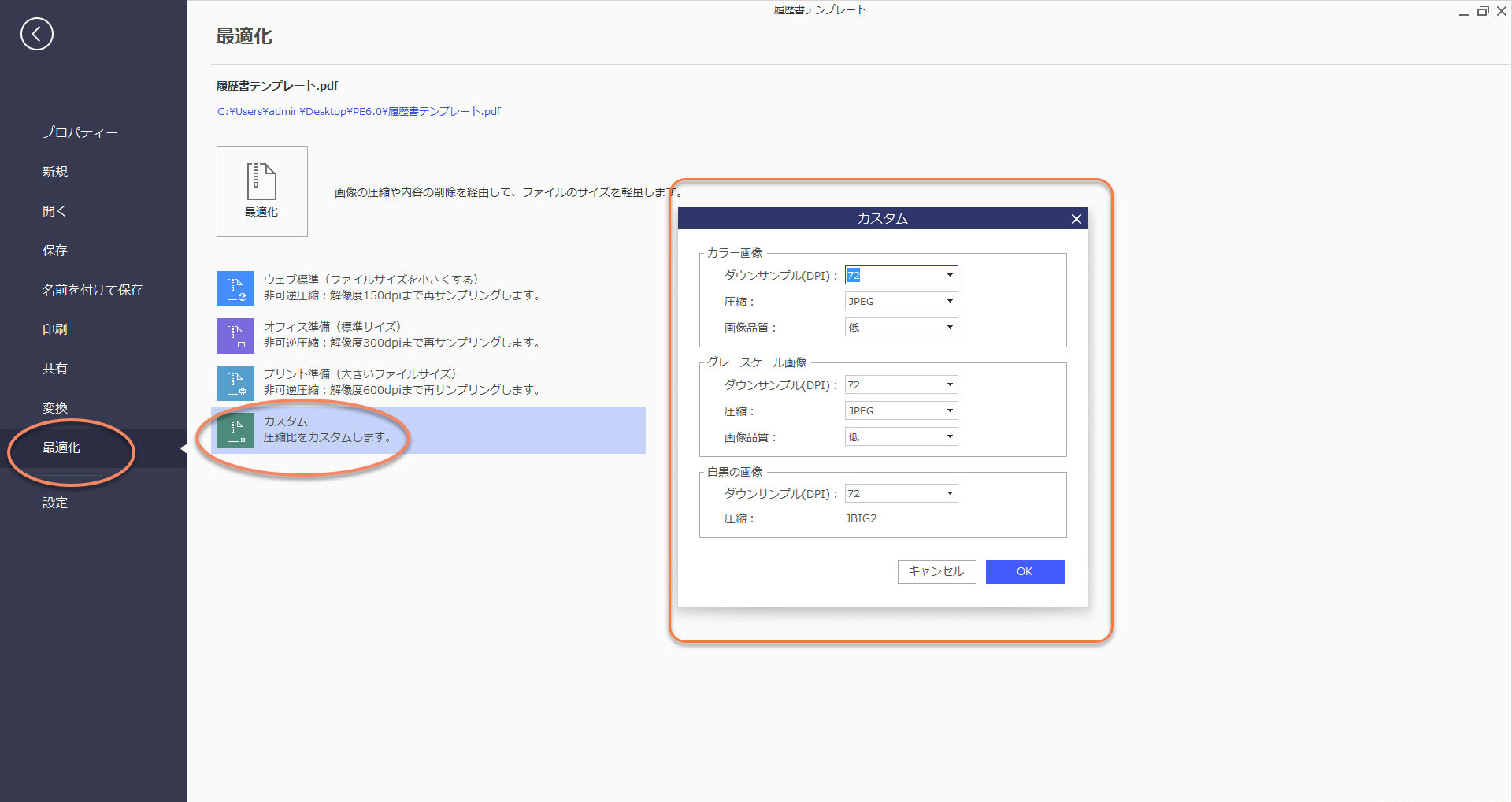Select オフィス準備(標準サイズ) option text
Screen dimensions: 1512x802
332,327
